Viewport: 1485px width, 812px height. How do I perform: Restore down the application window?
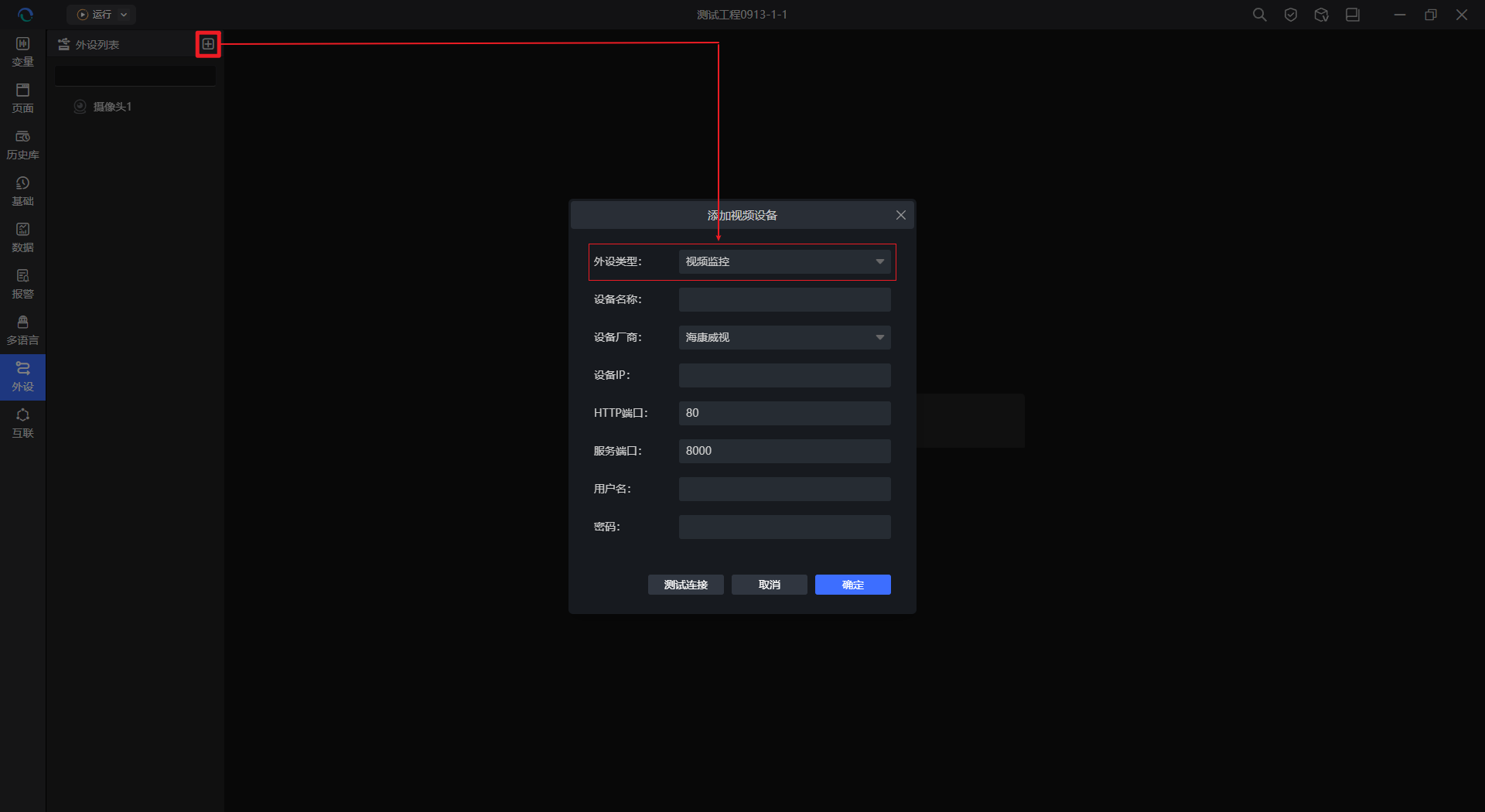click(1431, 15)
